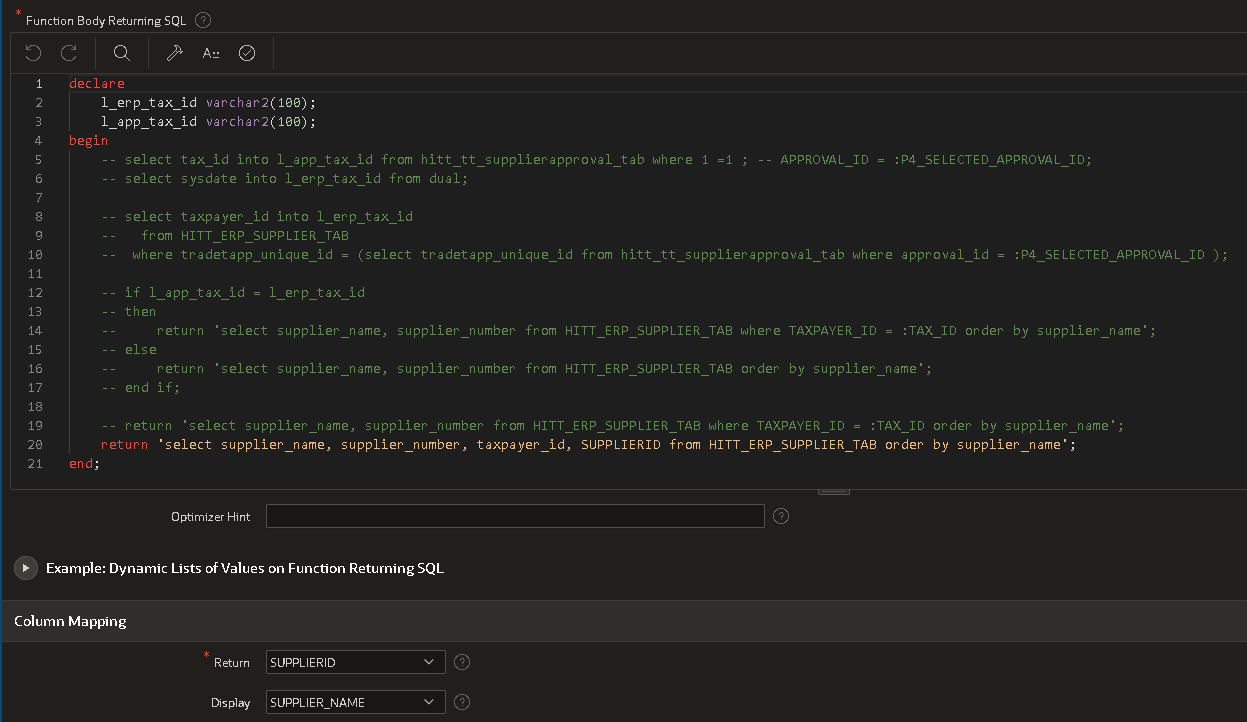Click the commented return statement on line 19
The width and height of the screenshot is (1247, 722).
click(x=613, y=425)
